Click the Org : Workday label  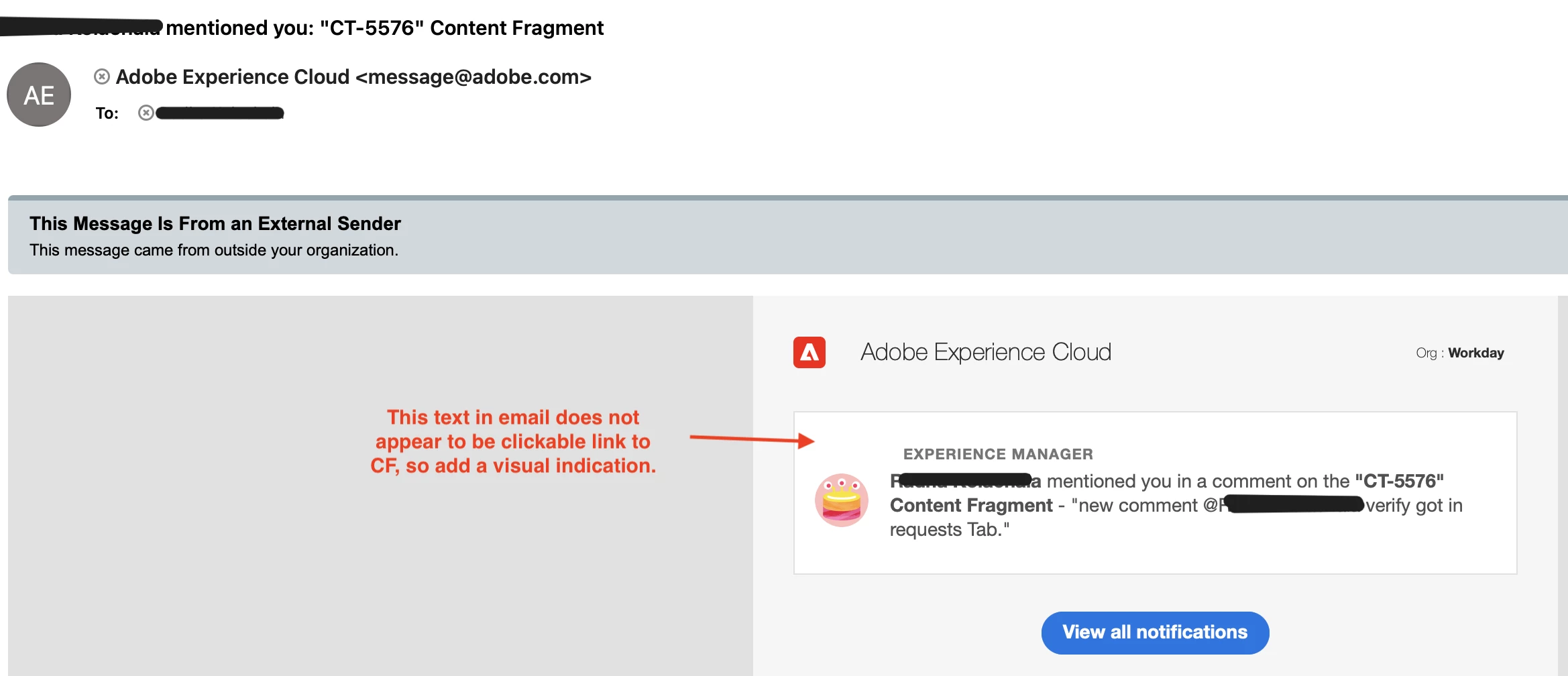click(x=1460, y=353)
